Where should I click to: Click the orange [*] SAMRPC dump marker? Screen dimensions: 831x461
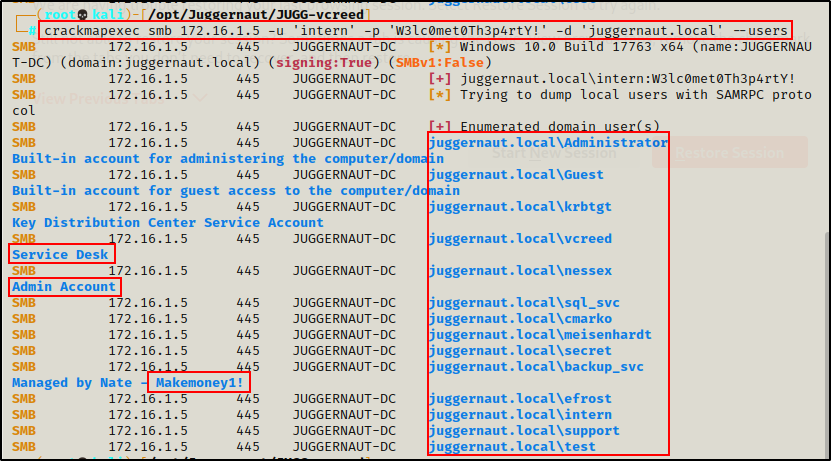(x=437, y=95)
